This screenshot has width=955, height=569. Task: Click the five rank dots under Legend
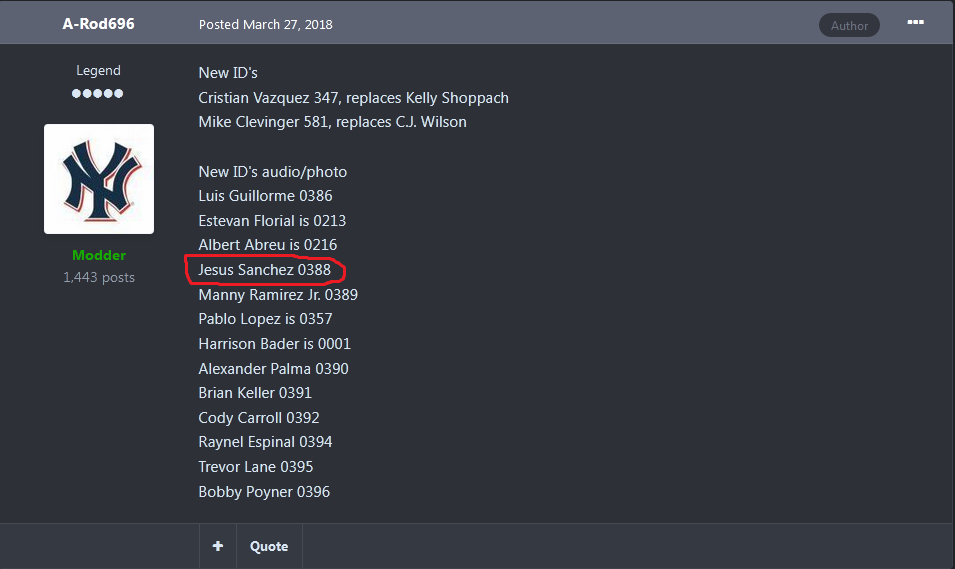97,93
